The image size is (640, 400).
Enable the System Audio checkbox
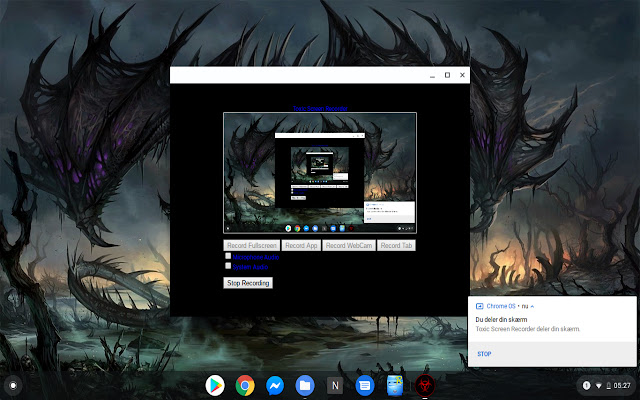click(x=228, y=266)
